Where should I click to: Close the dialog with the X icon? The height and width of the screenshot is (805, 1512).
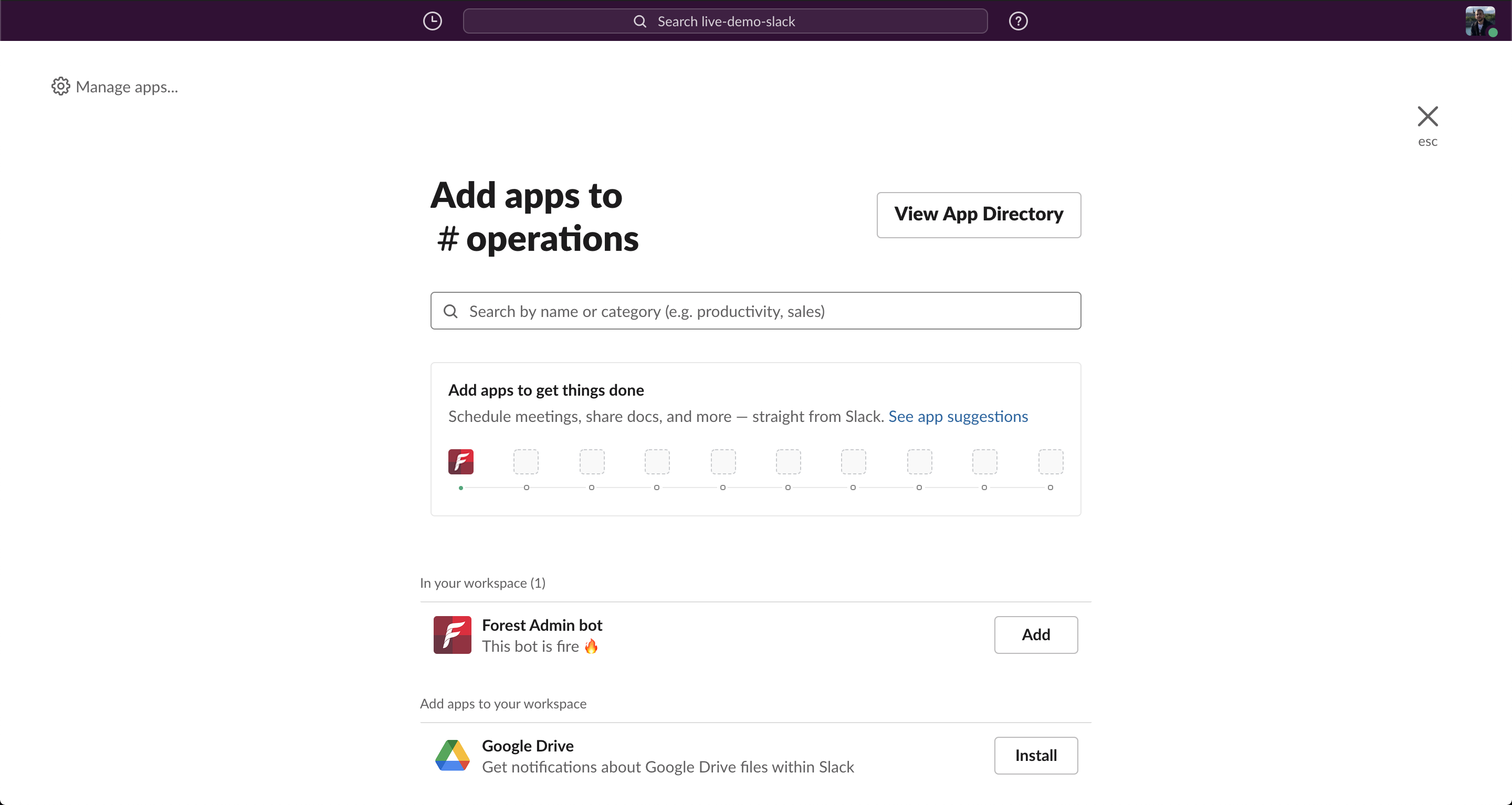[x=1427, y=116]
